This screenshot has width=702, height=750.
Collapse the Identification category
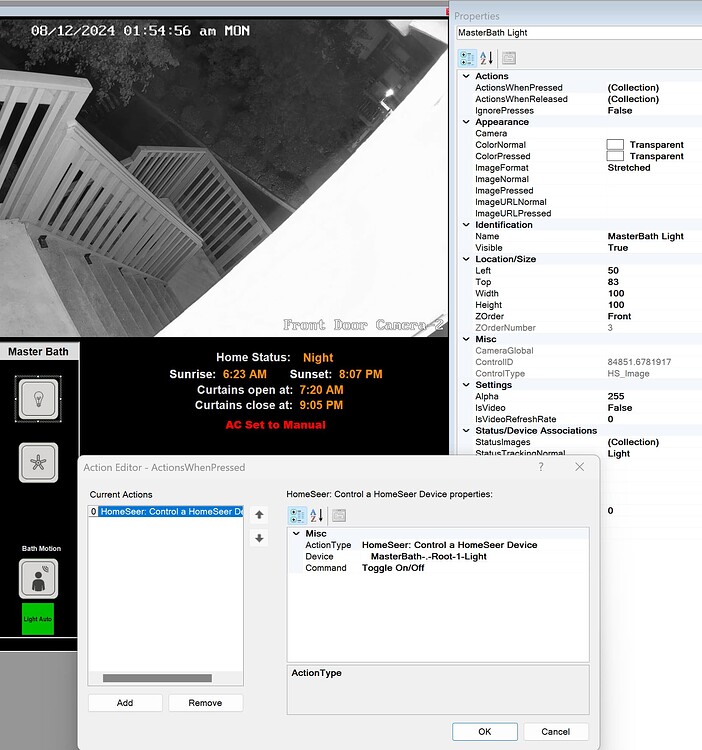coord(466,225)
